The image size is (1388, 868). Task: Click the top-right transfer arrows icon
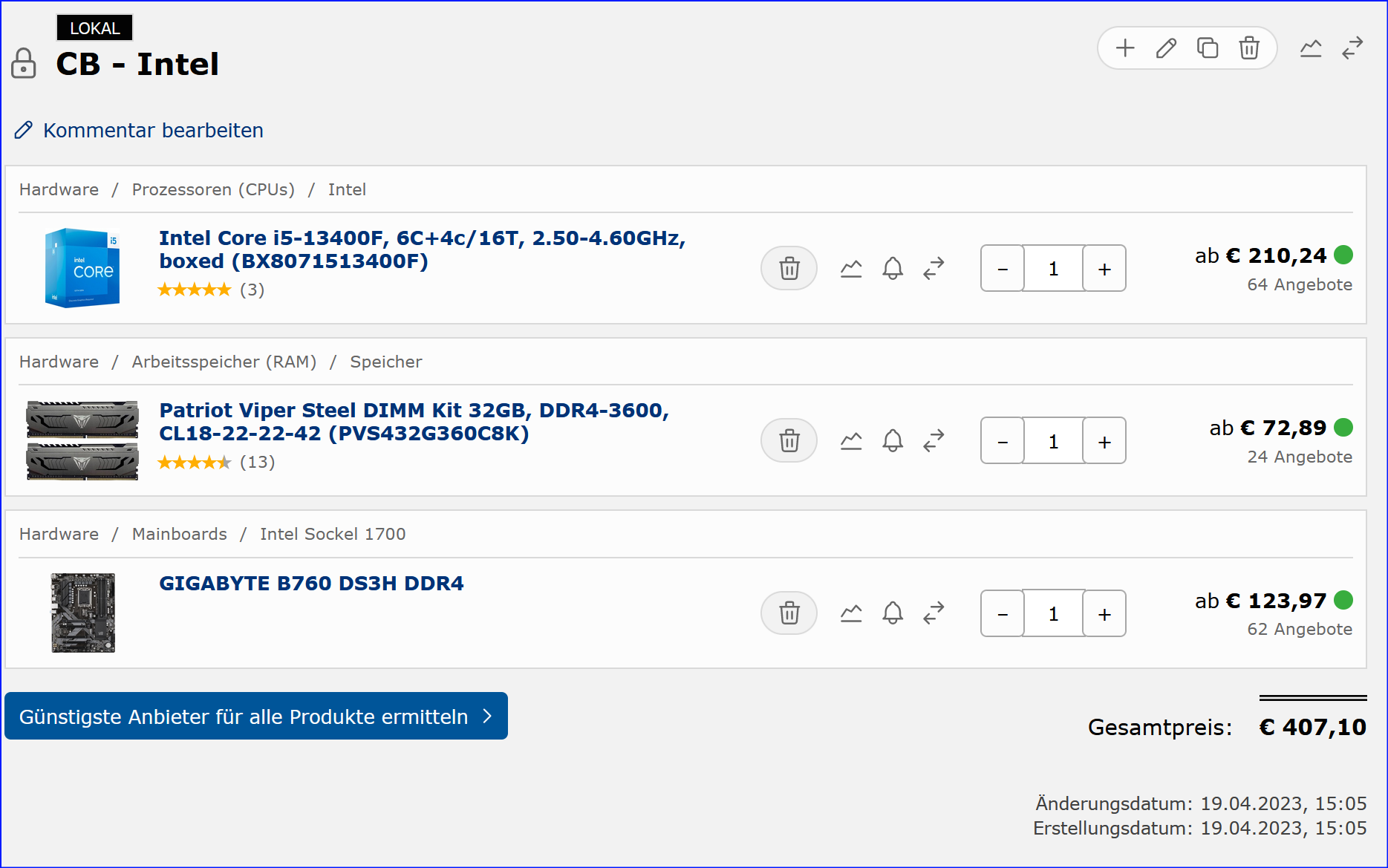tap(1352, 48)
